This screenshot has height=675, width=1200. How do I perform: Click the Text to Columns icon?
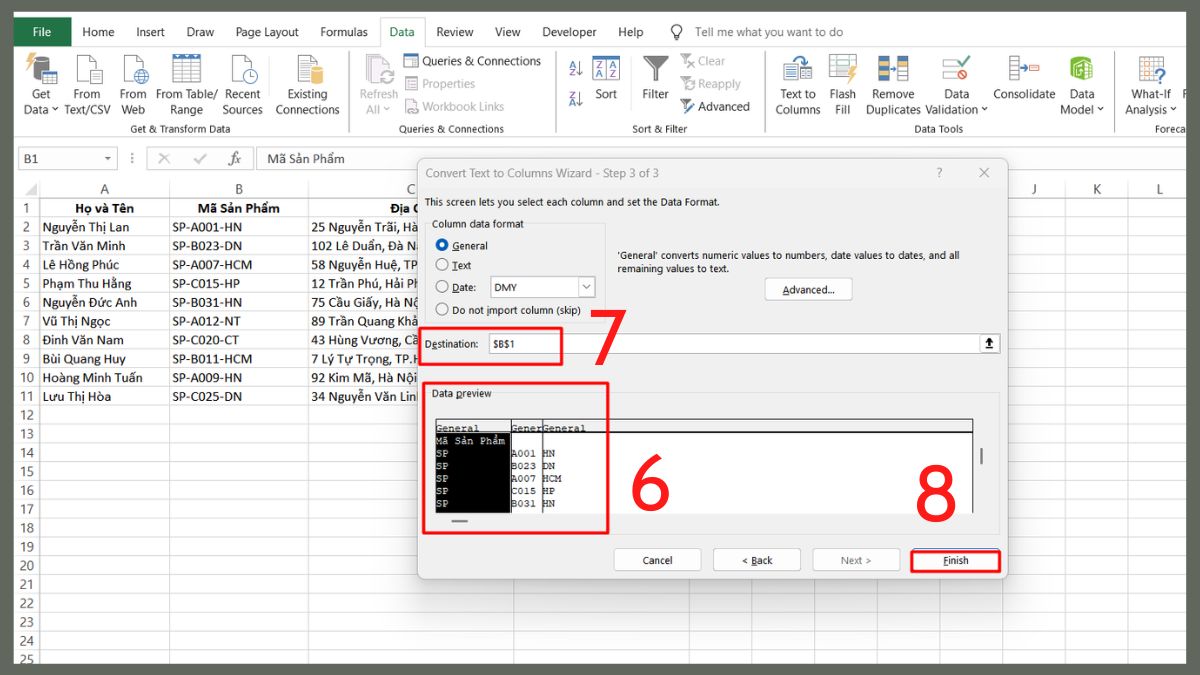(797, 84)
